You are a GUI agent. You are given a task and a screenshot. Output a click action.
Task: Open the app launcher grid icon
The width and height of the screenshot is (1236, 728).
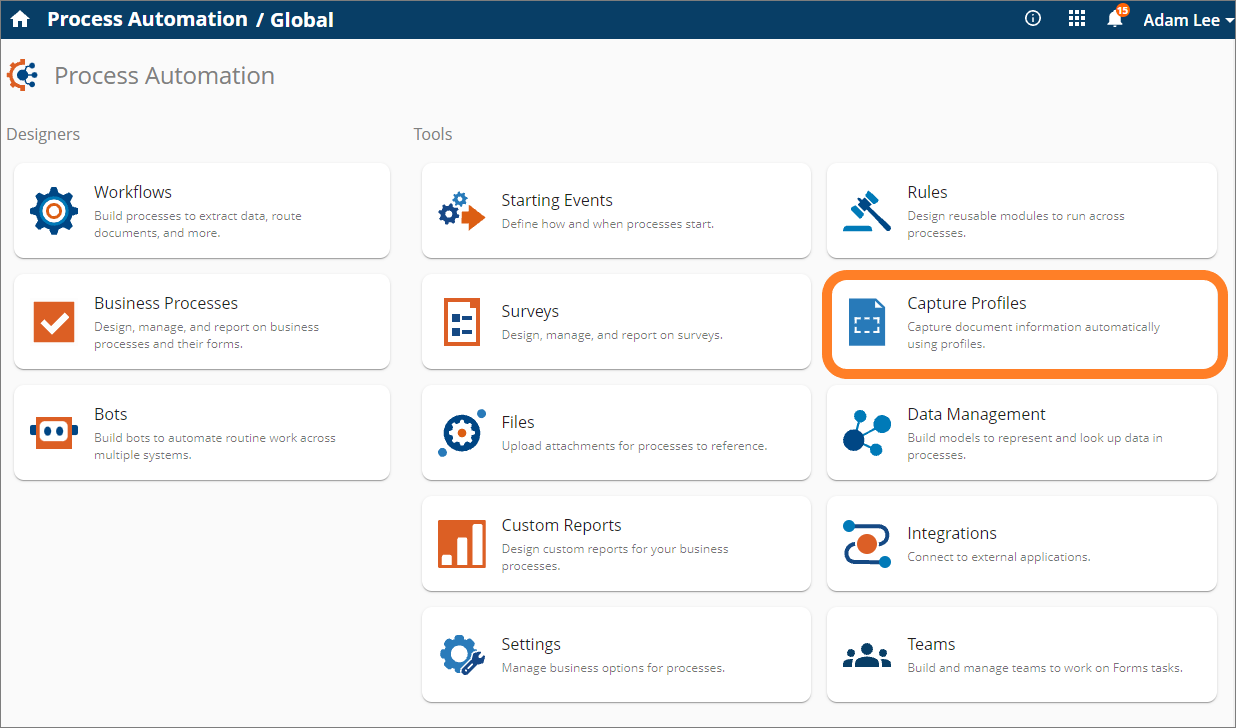pyautogui.click(x=1076, y=18)
